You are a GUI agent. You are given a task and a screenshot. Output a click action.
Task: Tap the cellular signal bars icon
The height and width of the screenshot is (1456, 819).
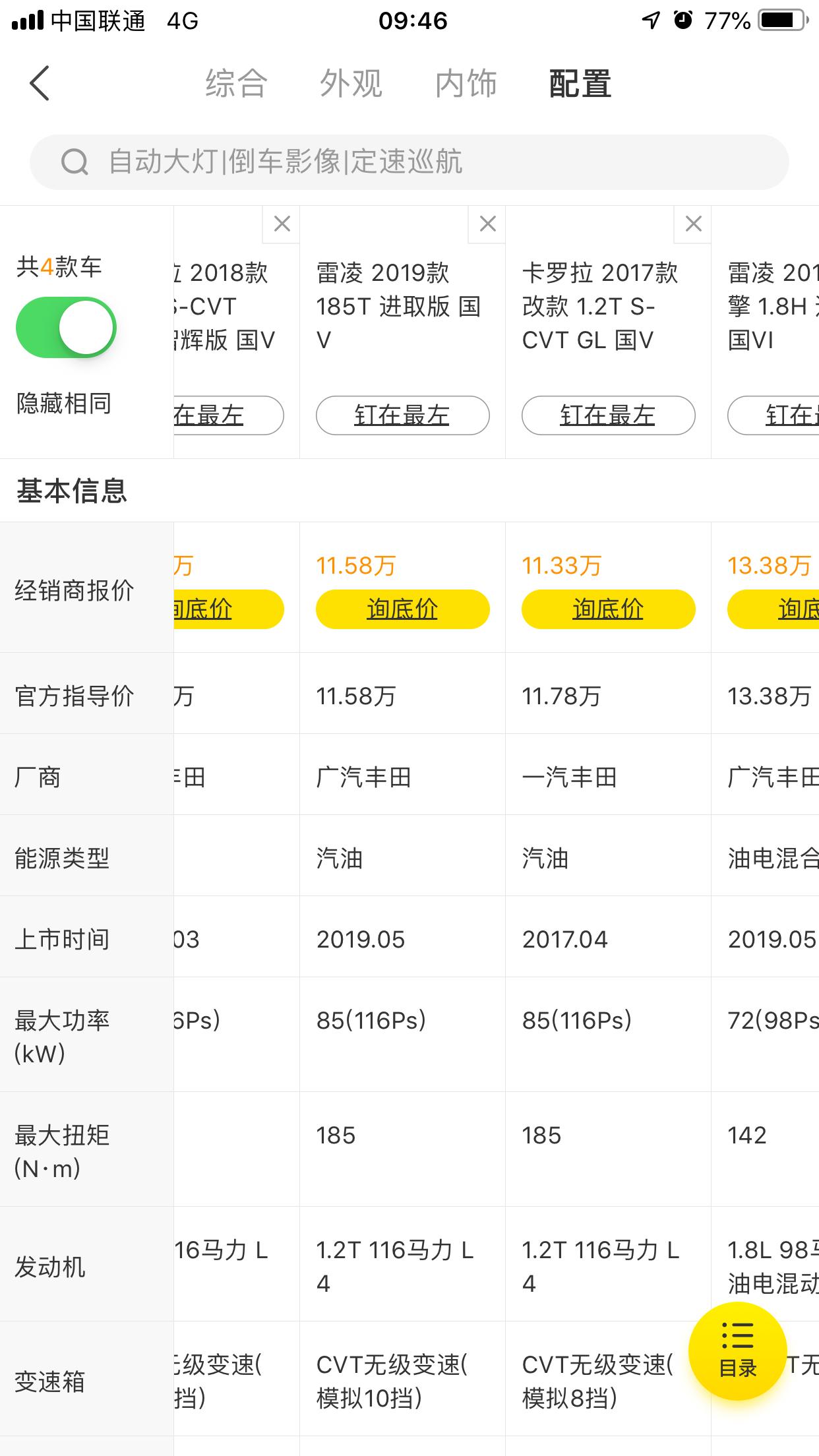28,21
